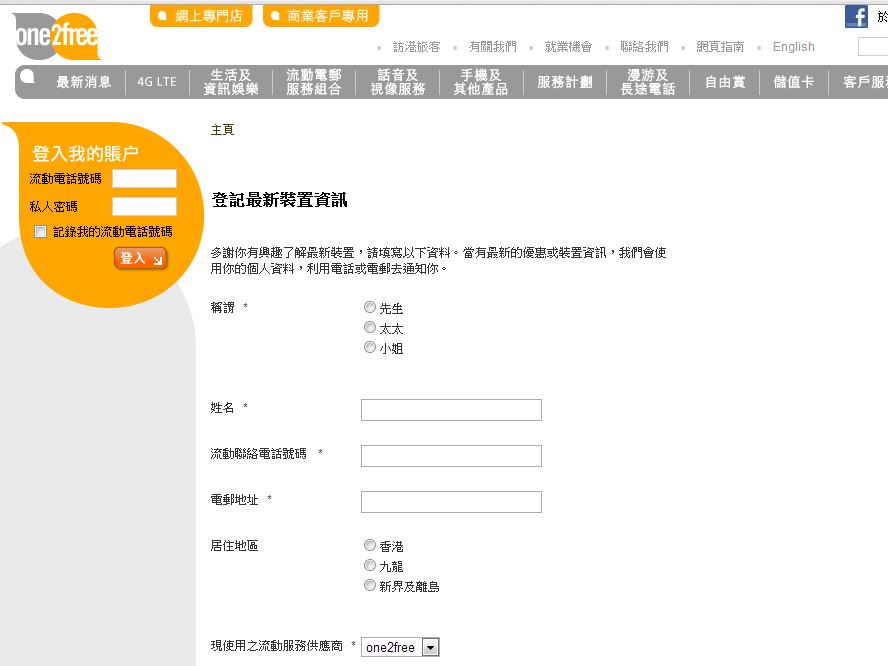Select 先生 title radio button

[x=370, y=308]
